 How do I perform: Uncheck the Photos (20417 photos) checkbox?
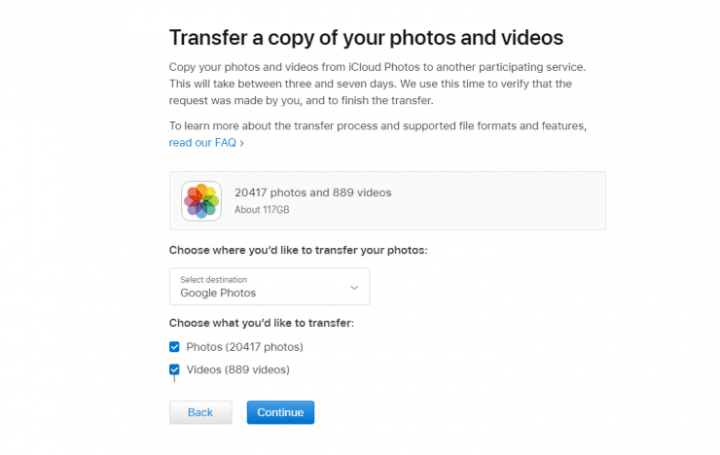(x=174, y=347)
